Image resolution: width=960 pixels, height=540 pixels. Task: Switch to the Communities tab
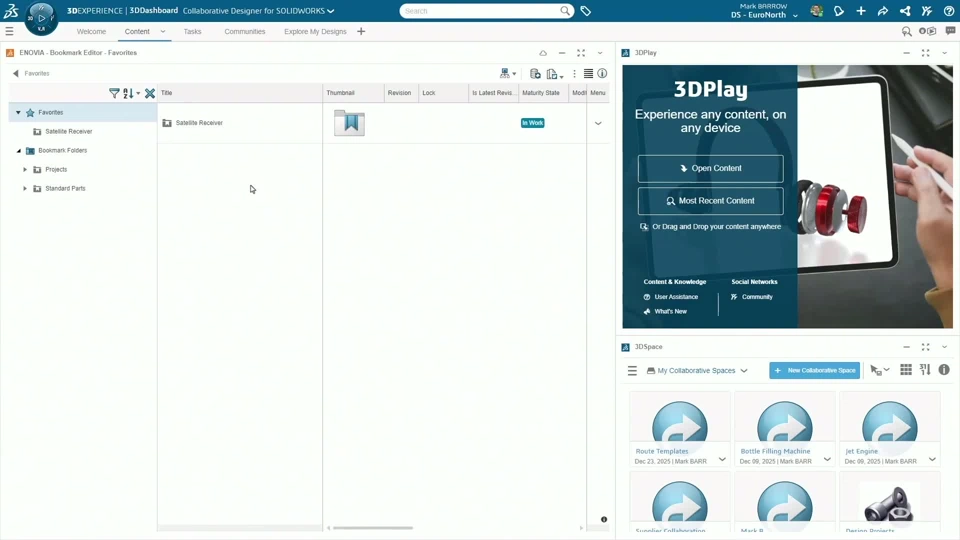point(245,31)
